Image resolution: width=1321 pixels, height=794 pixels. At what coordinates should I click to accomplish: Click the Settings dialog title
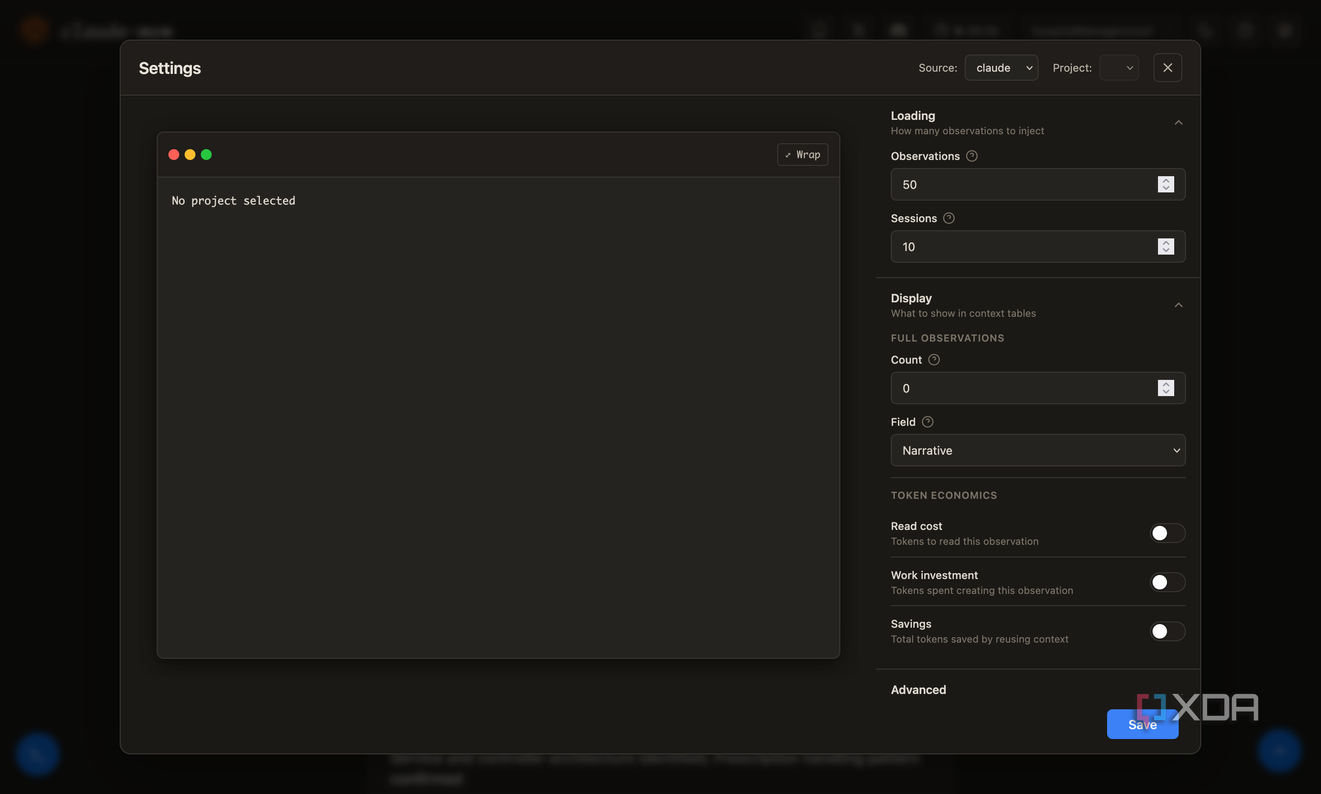170,68
